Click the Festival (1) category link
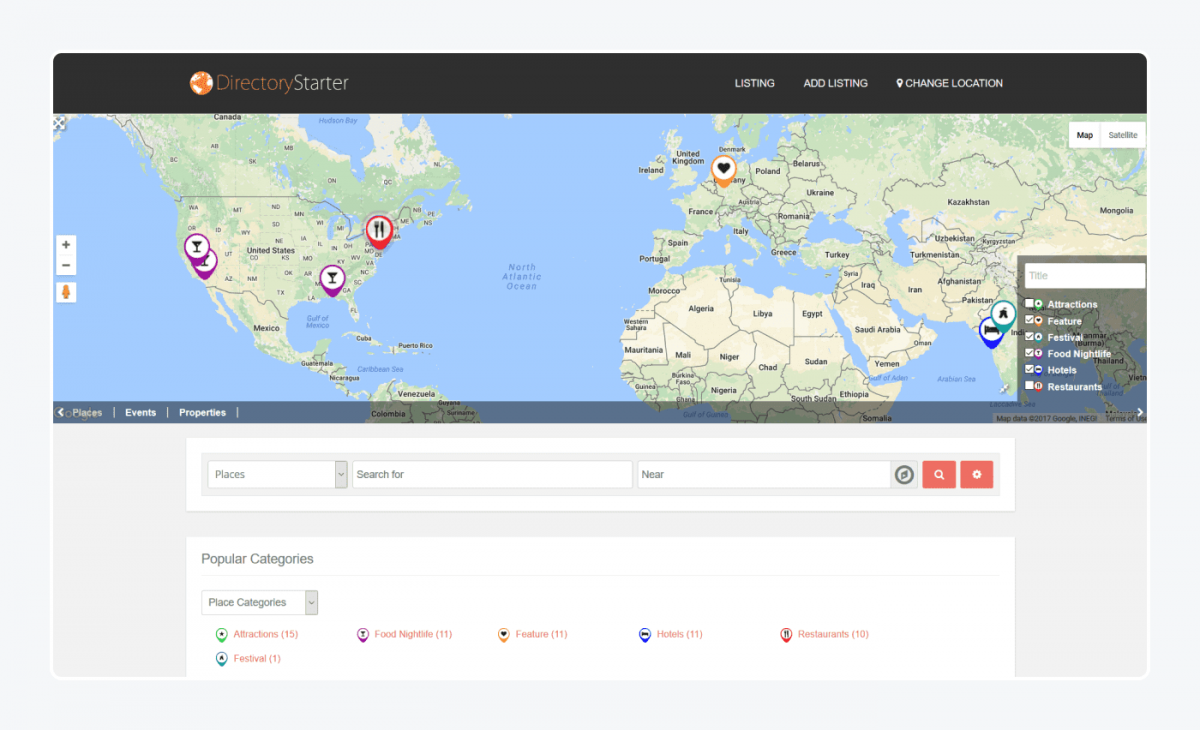Screen dimensions: 1200x730 pos(255,658)
